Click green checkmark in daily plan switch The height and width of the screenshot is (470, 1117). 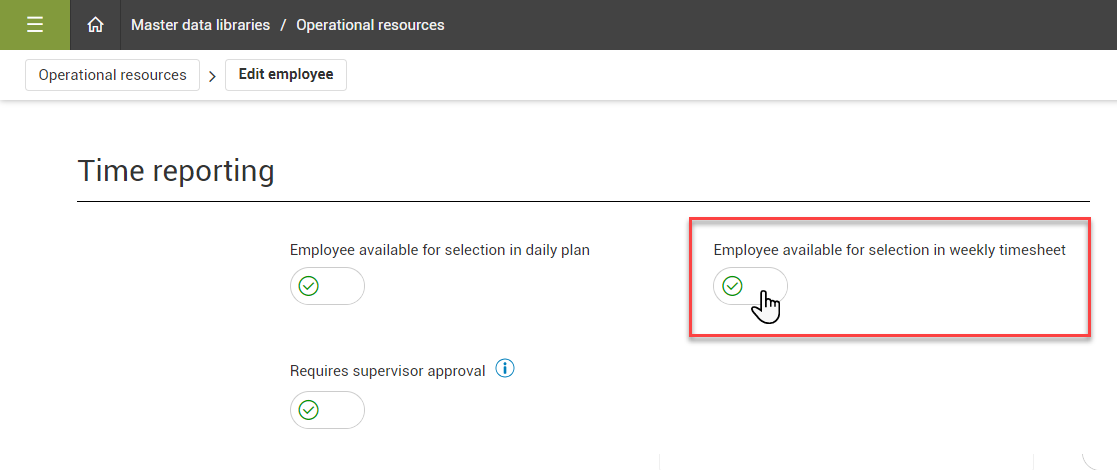(x=309, y=286)
